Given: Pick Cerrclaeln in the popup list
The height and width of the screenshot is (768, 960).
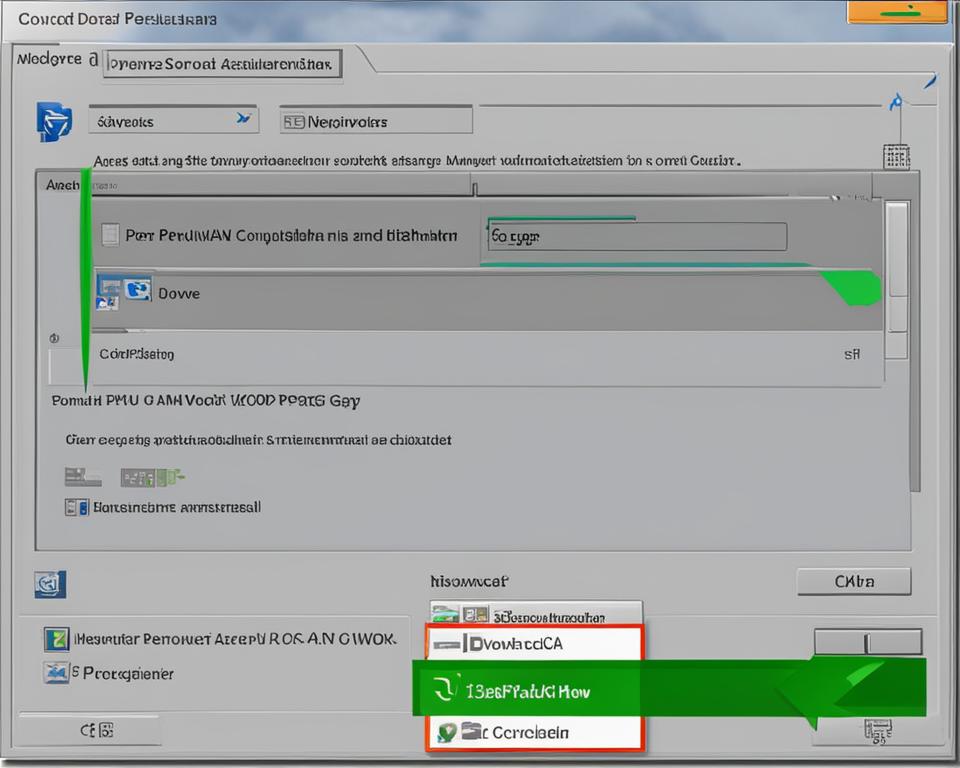Looking at the screenshot, I should [534, 732].
